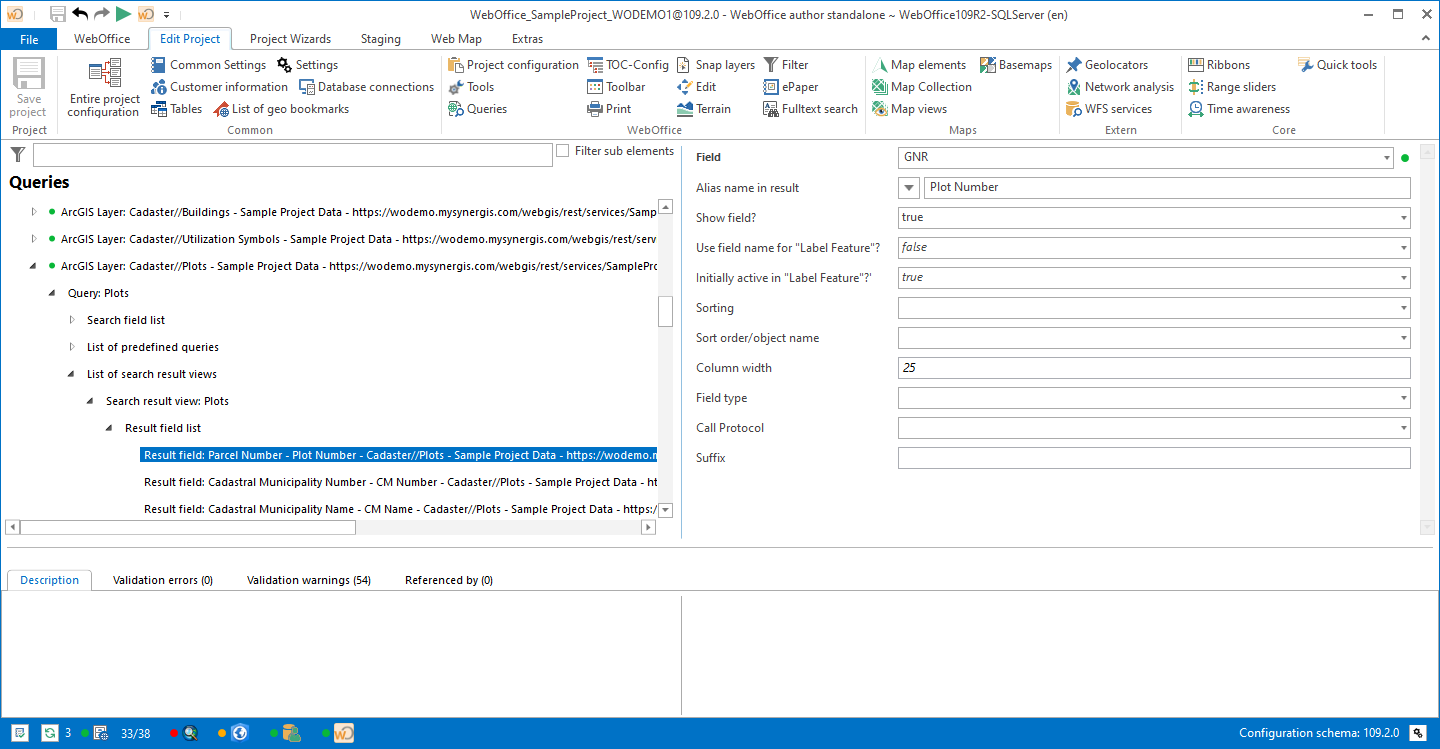This screenshot has height=749, width=1440.
Task: Open the Alias name override dropdown arrow
Action: point(908,187)
